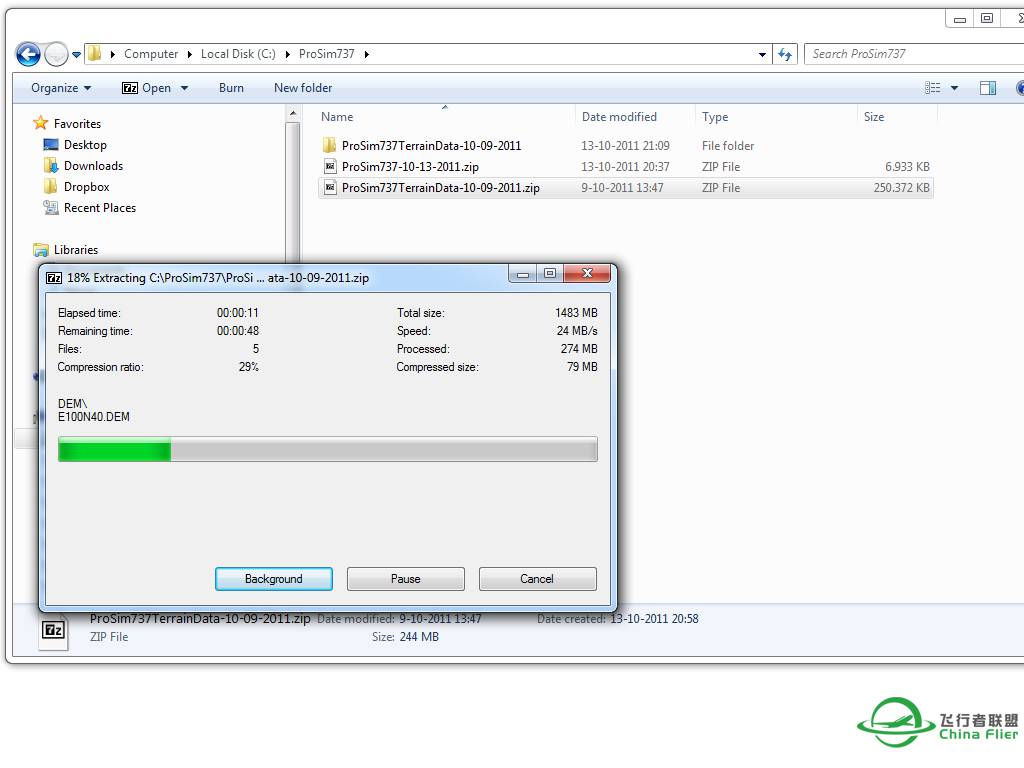
Task: Toggle the preview pane icon
Action: click(x=988, y=88)
